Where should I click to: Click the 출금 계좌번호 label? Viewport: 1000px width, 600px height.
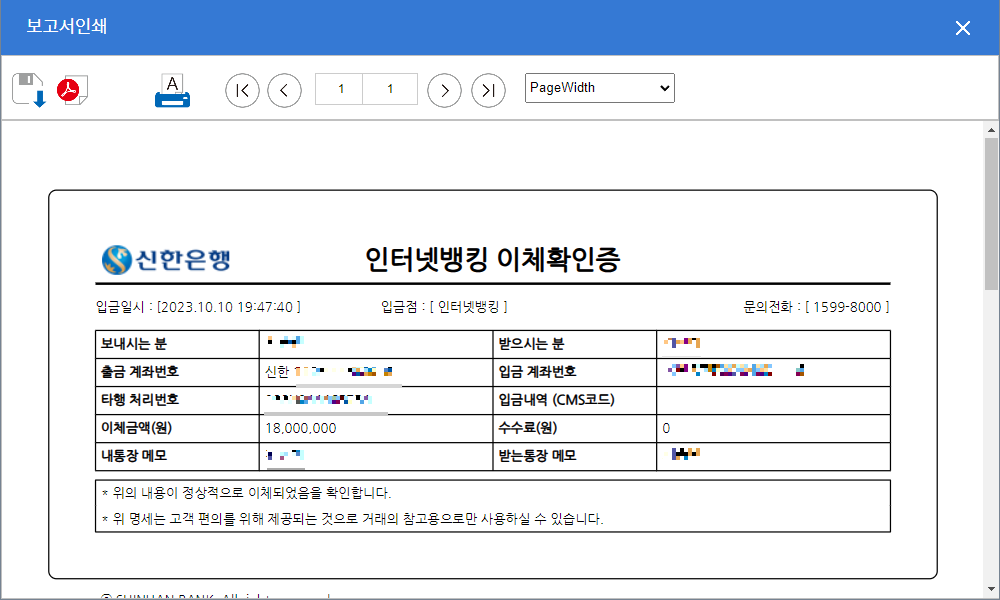click(x=140, y=372)
